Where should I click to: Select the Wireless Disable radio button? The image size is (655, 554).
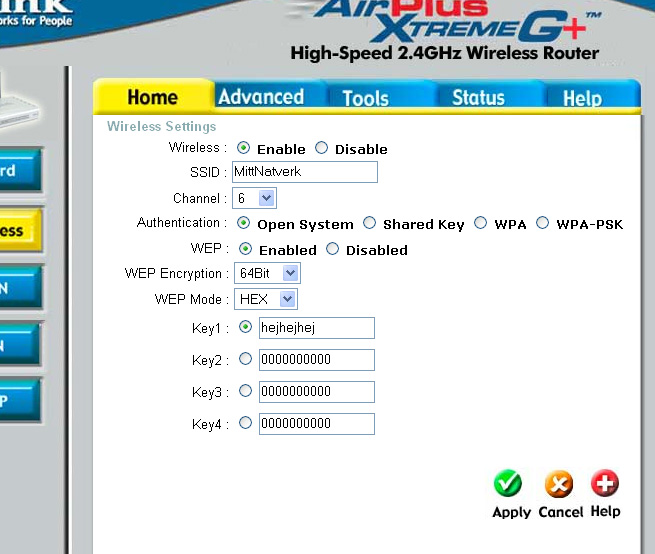pyautogui.click(x=321, y=148)
